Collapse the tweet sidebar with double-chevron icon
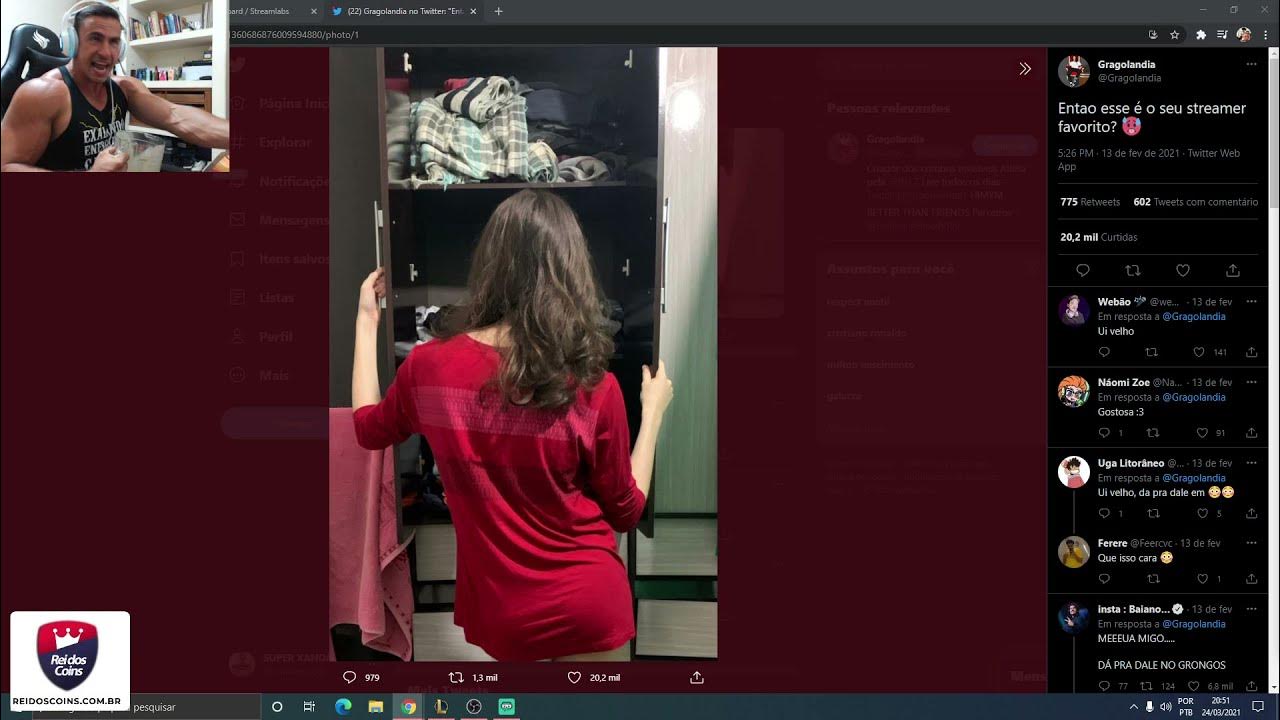Viewport: 1280px width, 720px height. [x=1025, y=69]
